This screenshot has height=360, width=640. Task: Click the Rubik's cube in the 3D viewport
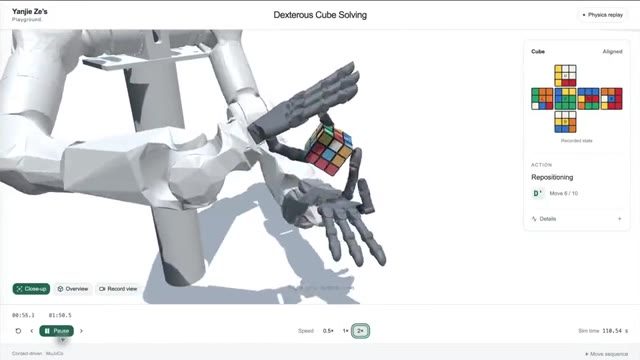click(x=329, y=150)
